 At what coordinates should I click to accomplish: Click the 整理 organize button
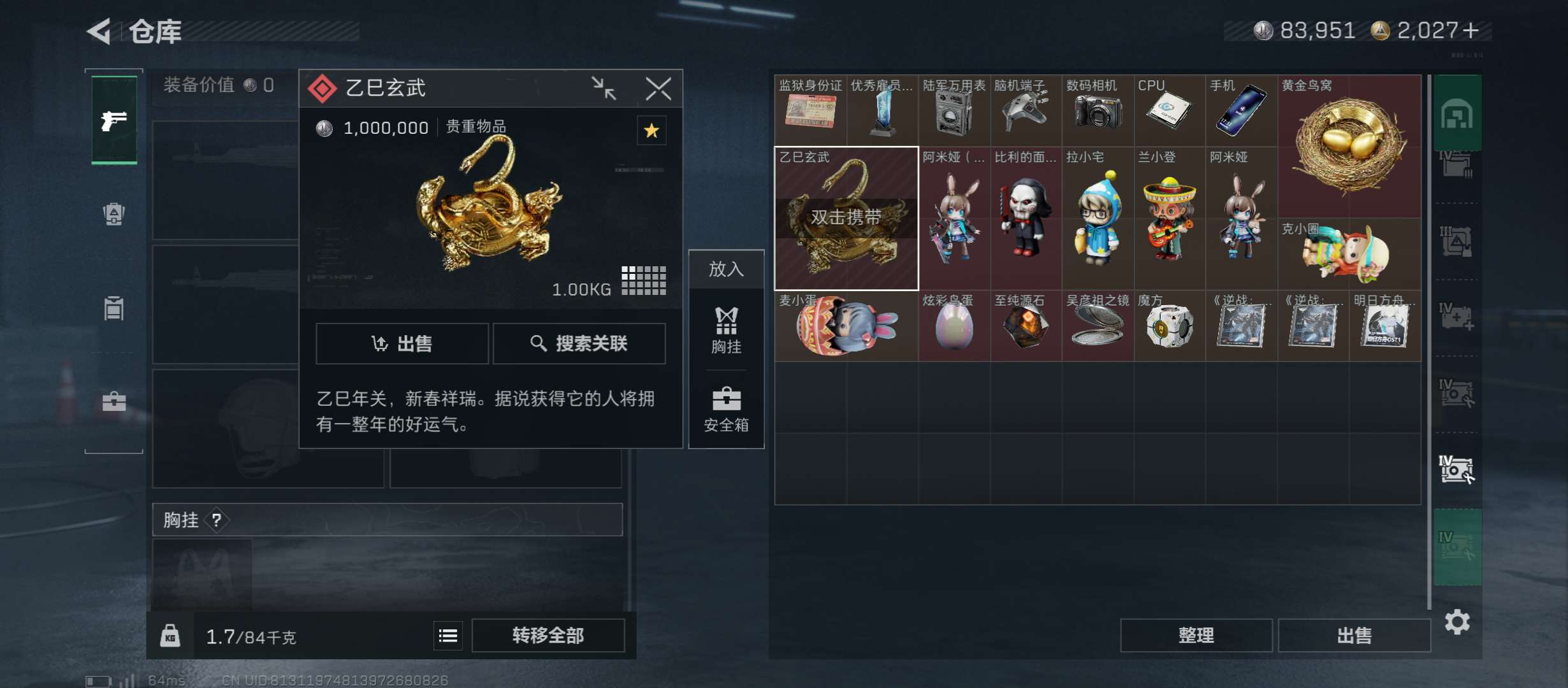point(1196,635)
